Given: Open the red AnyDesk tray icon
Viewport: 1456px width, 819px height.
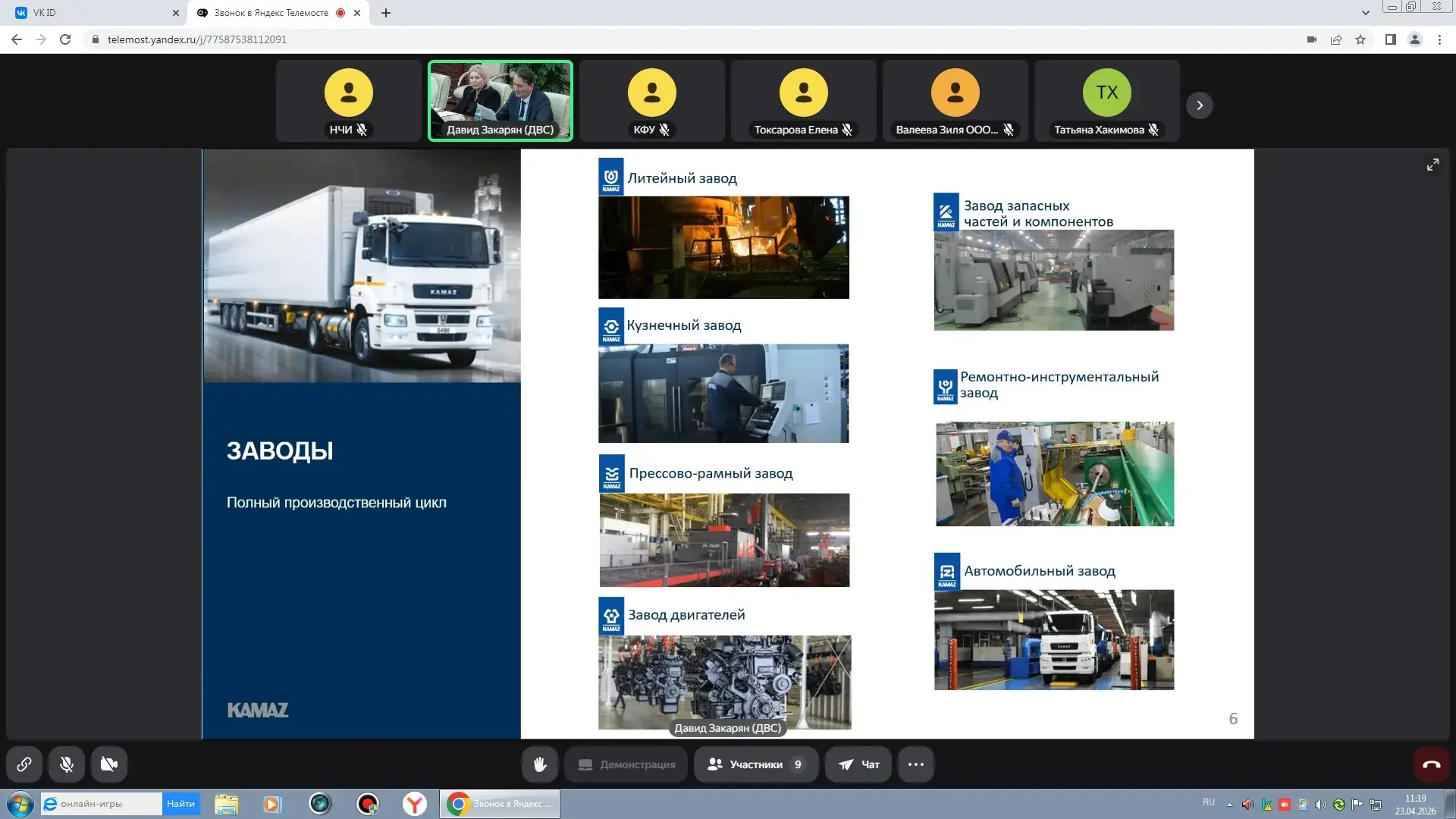Looking at the screenshot, I should point(1285,805).
